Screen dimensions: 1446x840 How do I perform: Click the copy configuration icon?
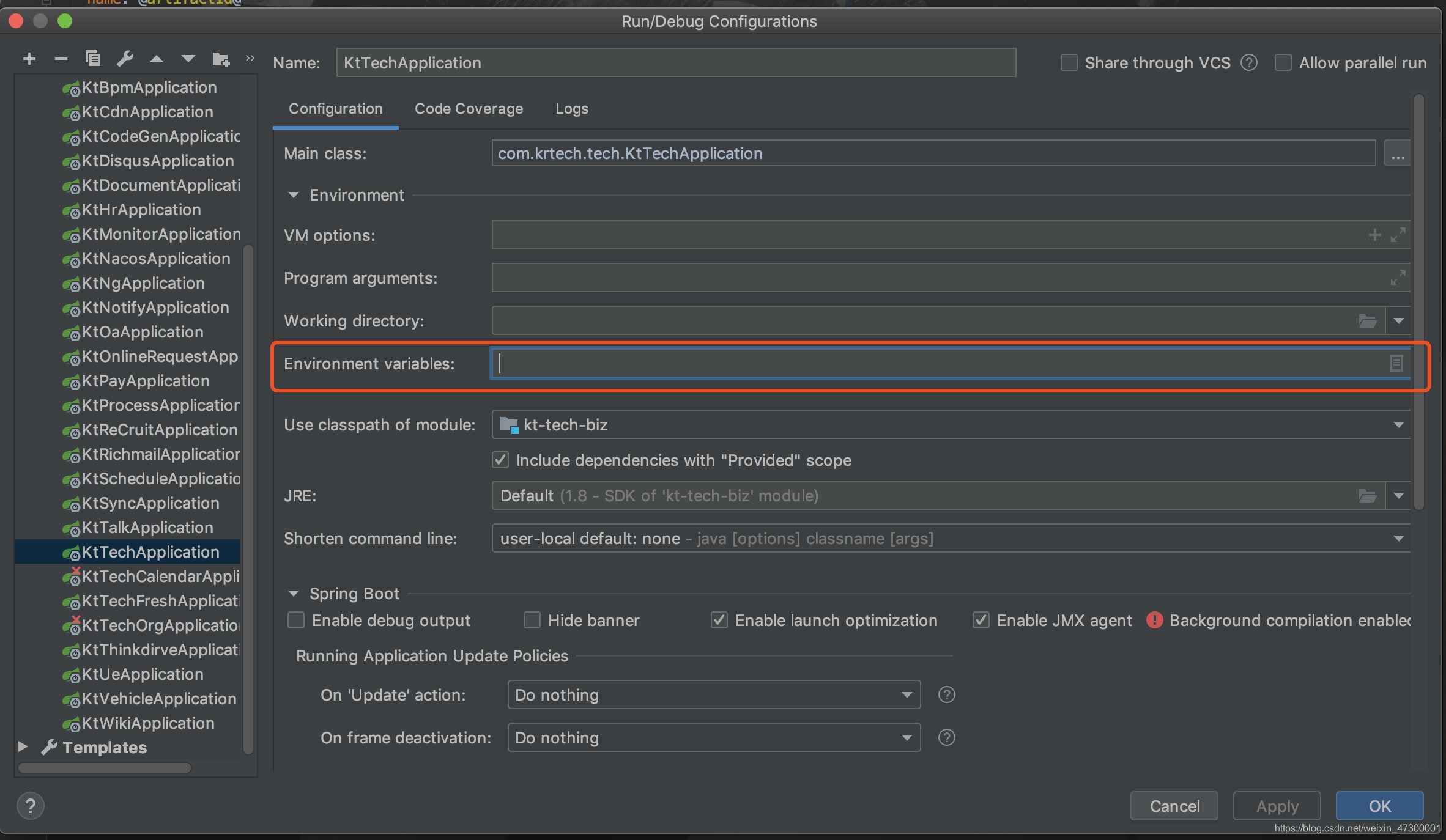coord(92,59)
